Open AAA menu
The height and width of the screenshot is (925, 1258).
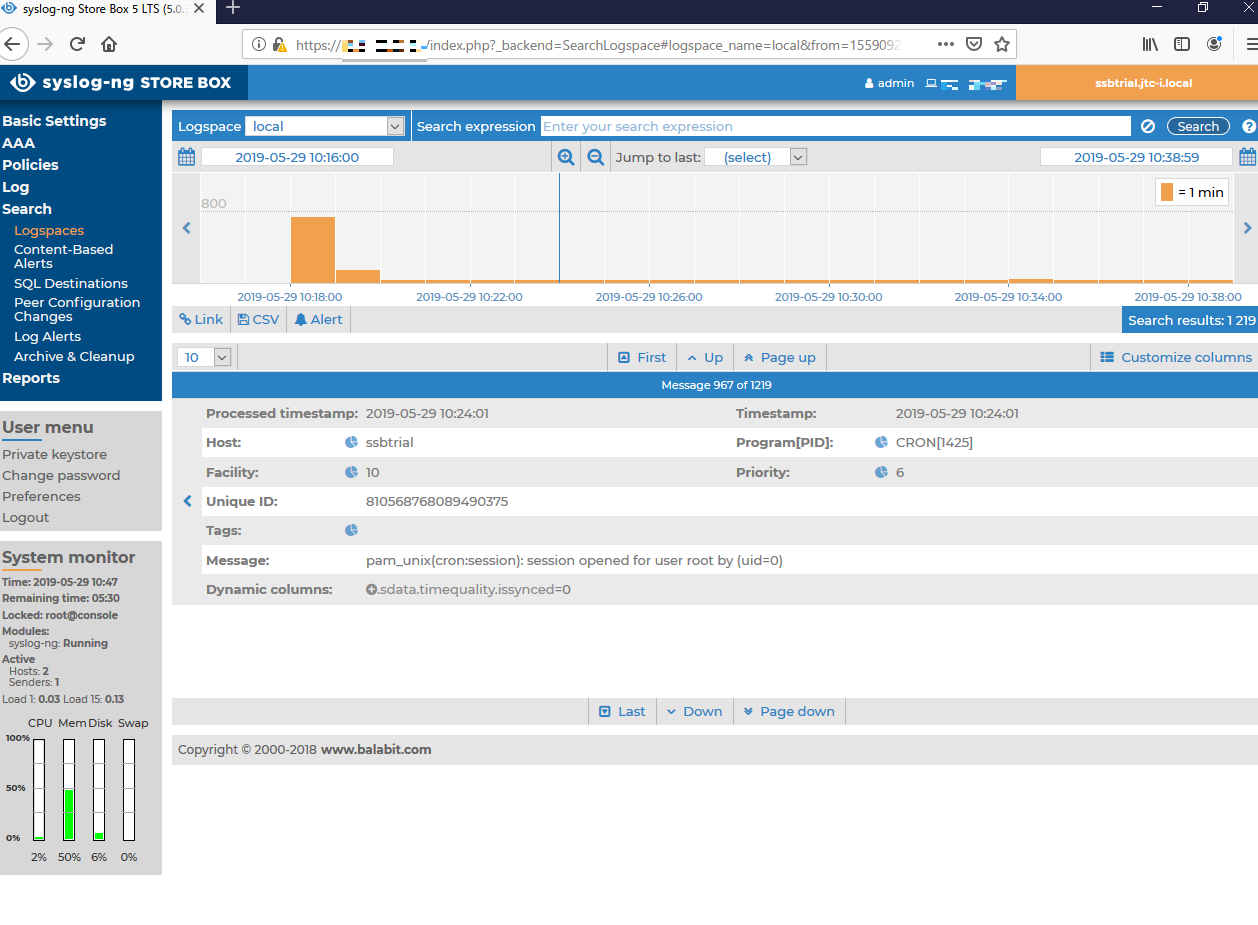coord(18,143)
